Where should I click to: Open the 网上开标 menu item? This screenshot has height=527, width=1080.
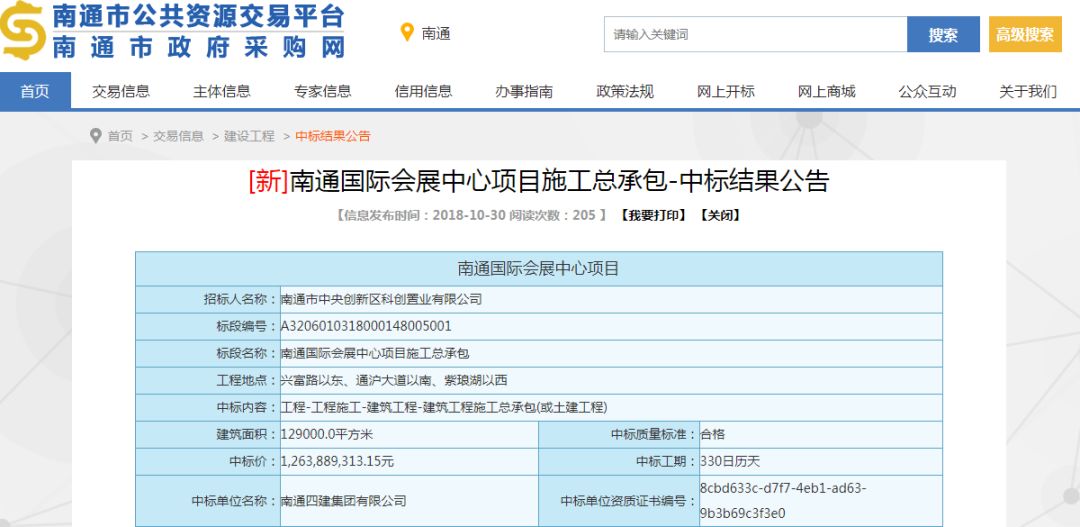(725, 91)
